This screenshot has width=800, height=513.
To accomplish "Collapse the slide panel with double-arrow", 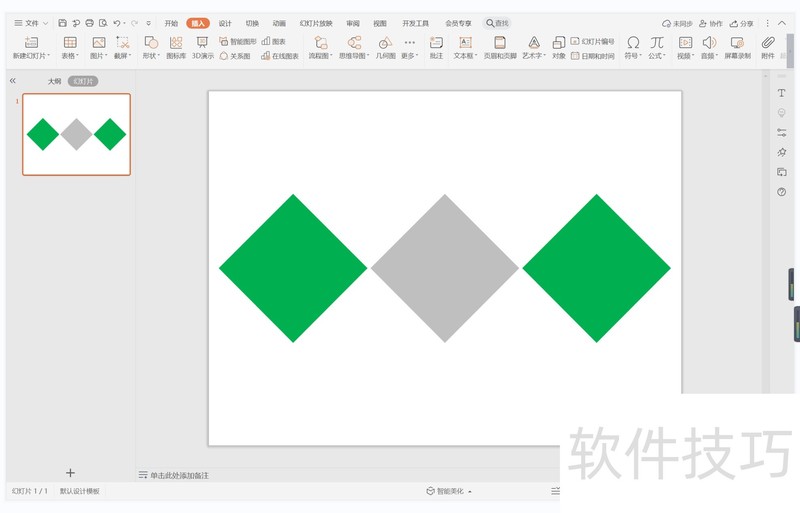I will (x=13, y=80).
